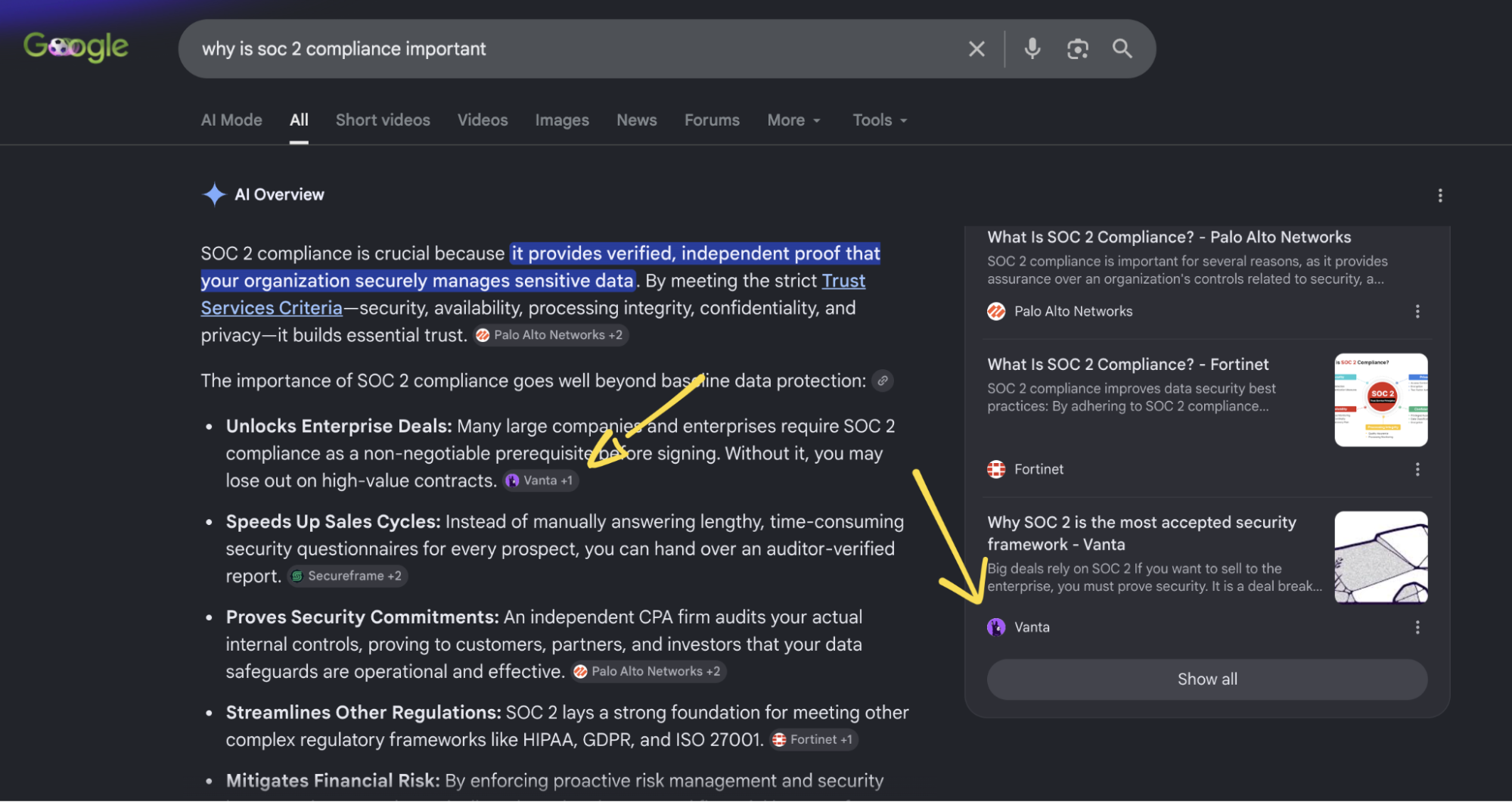Open AI Overview three-dot options menu
1512x802 pixels.
[x=1440, y=196]
